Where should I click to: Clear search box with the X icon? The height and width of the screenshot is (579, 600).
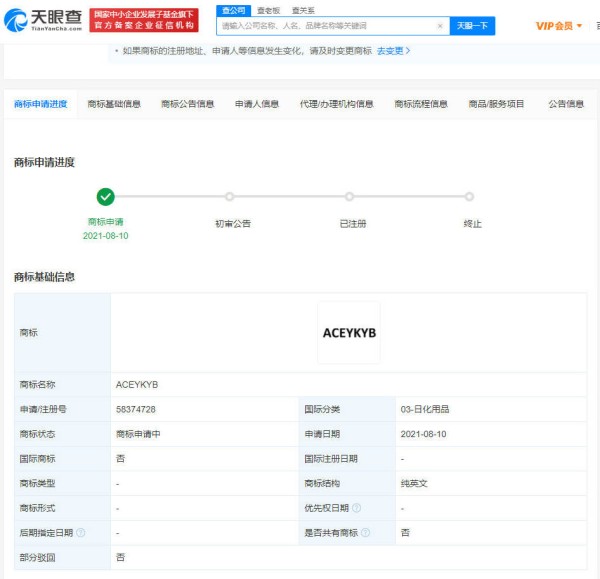click(440, 26)
